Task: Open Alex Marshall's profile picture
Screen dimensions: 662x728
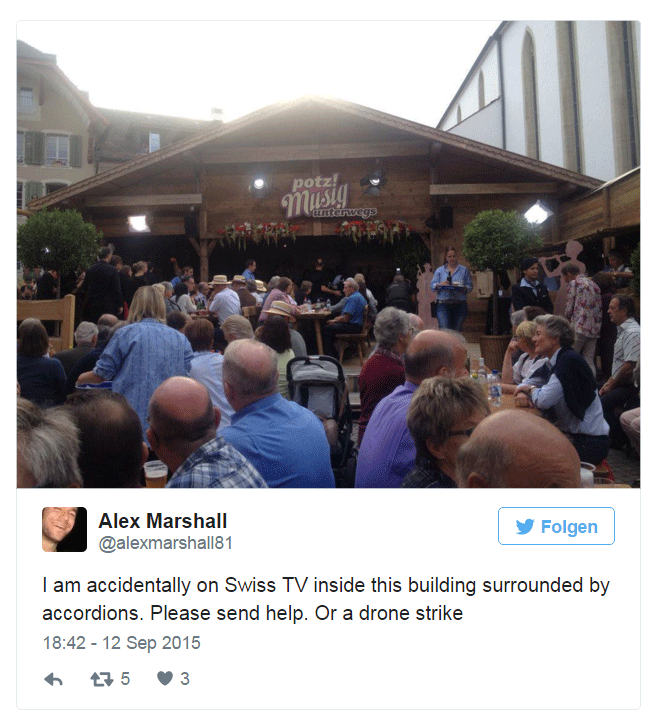Action: [x=64, y=529]
